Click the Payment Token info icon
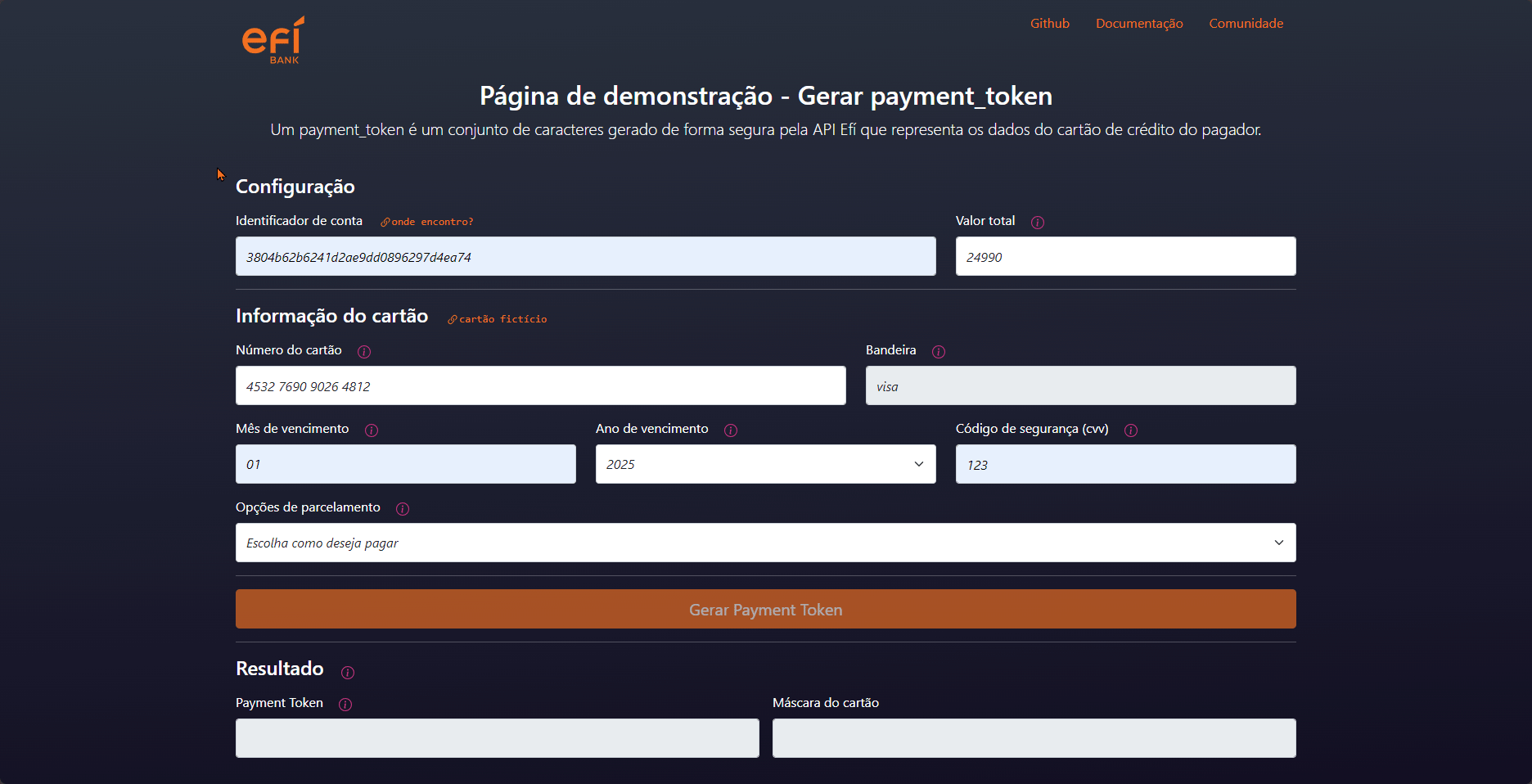This screenshot has width=1532, height=784. [345, 705]
